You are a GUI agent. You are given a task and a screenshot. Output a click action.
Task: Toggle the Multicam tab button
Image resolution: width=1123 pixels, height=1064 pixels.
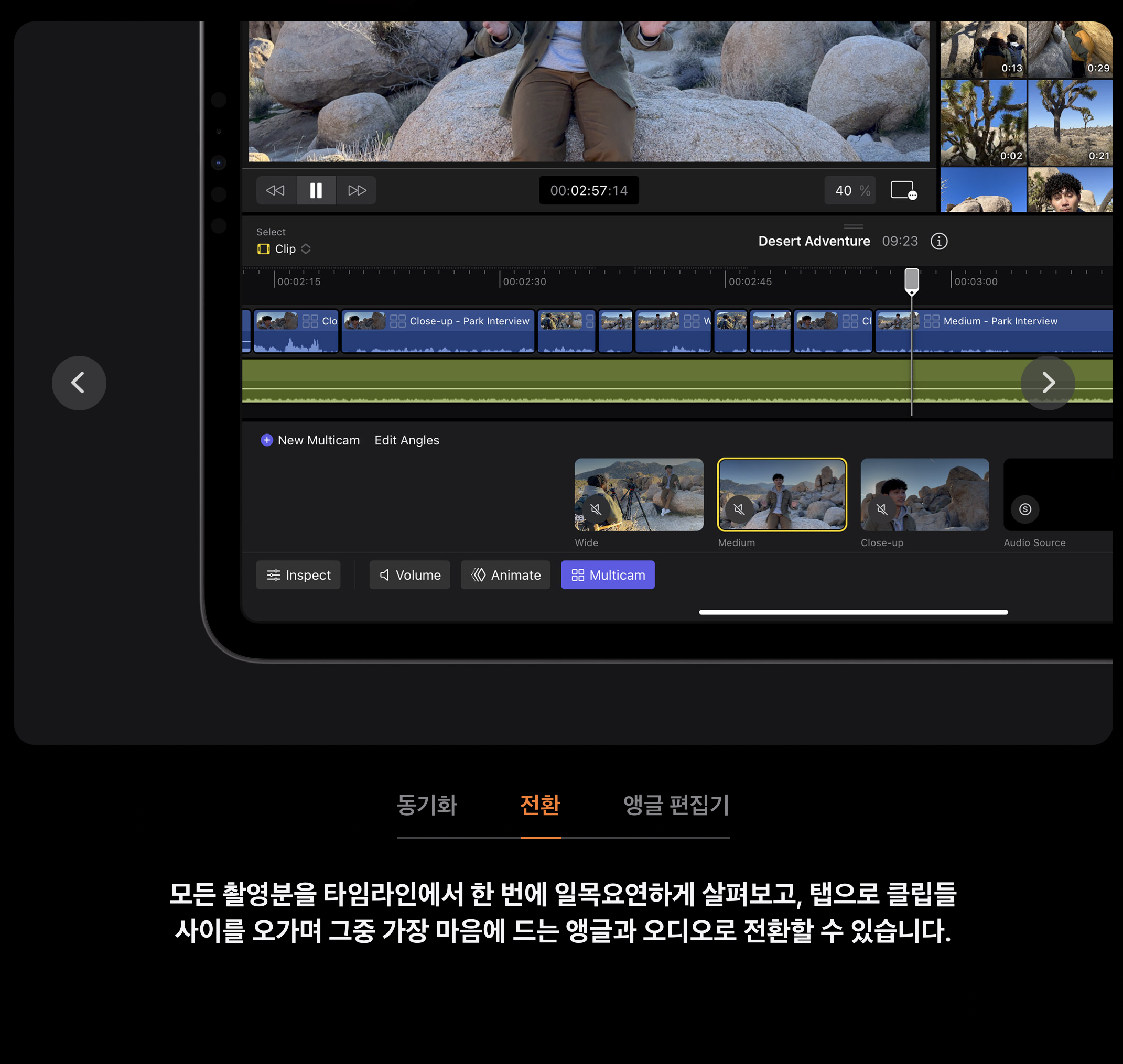608,575
